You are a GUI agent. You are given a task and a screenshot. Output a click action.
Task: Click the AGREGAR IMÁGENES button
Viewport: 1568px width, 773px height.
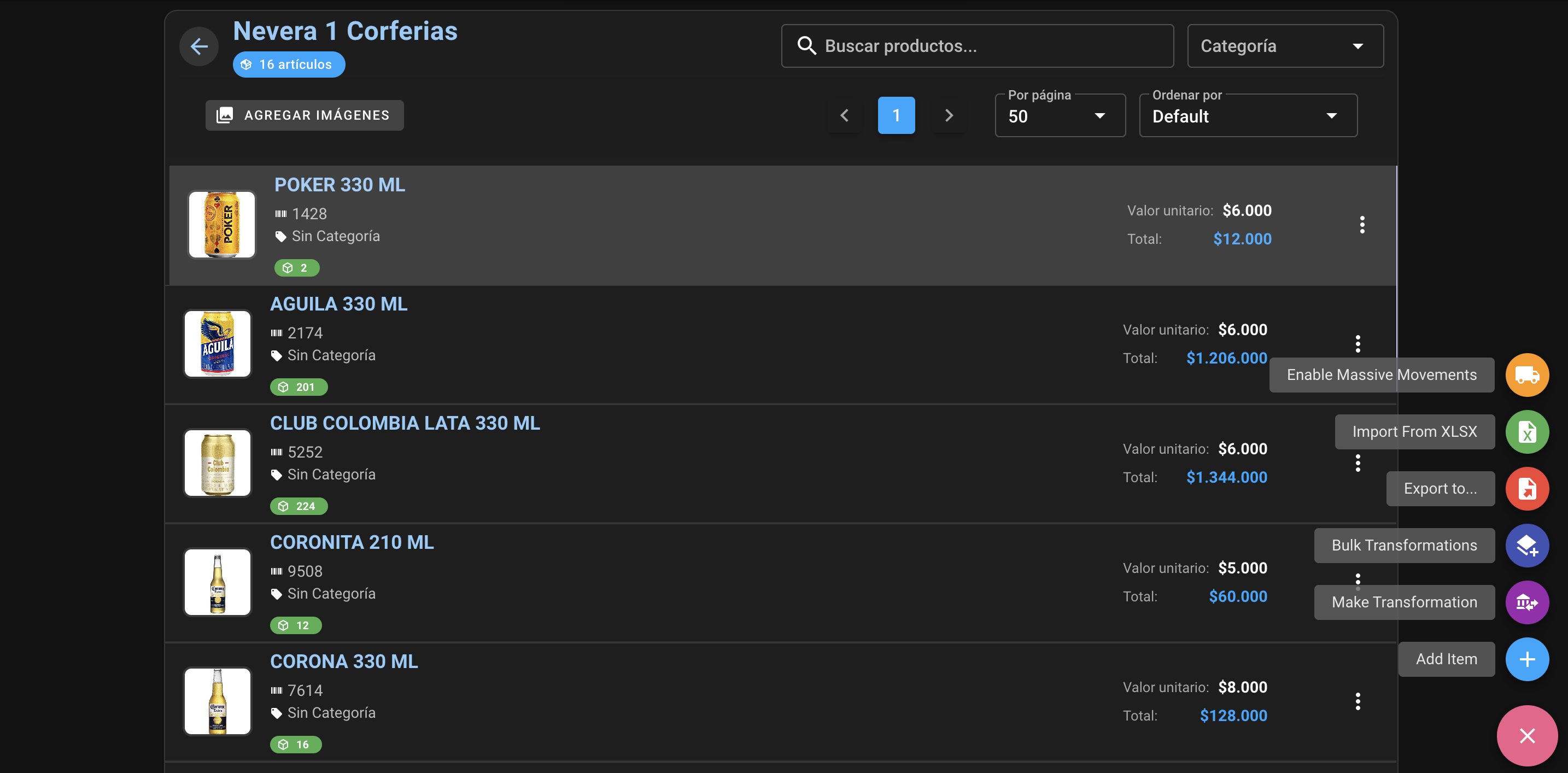click(305, 115)
